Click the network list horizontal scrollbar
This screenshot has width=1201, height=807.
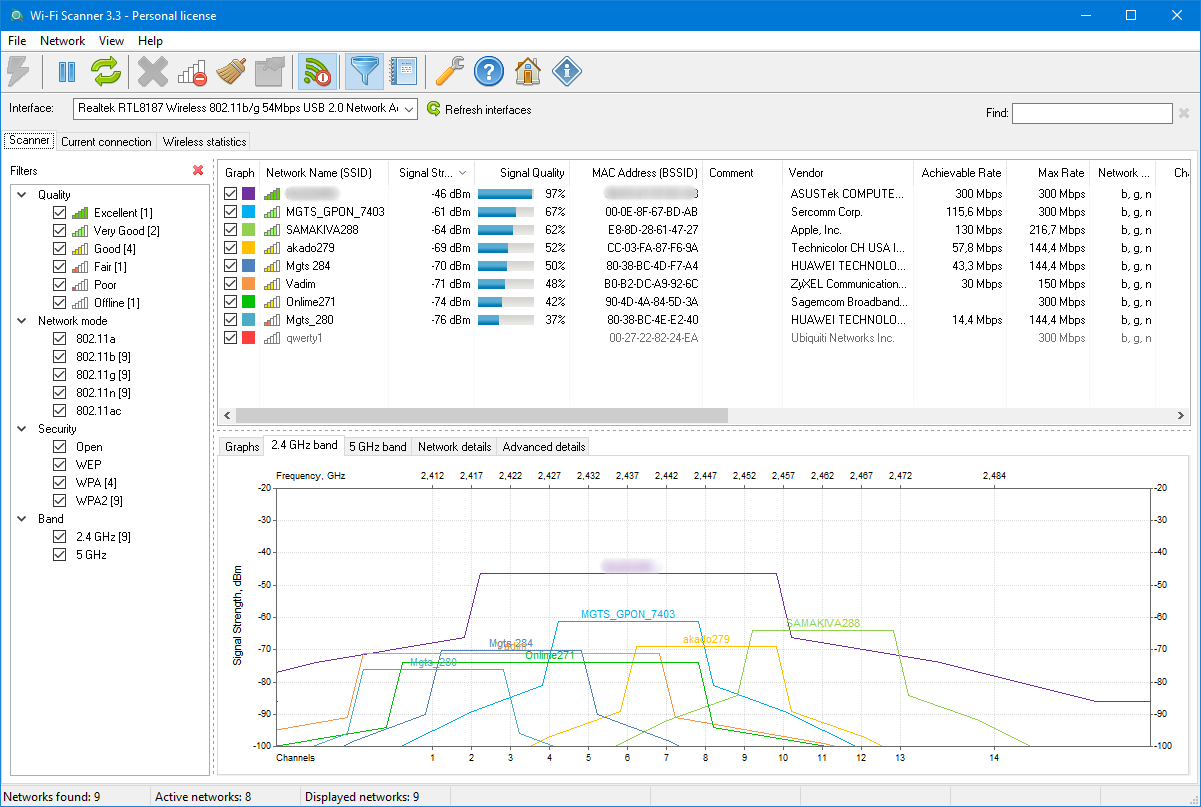coord(482,415)
